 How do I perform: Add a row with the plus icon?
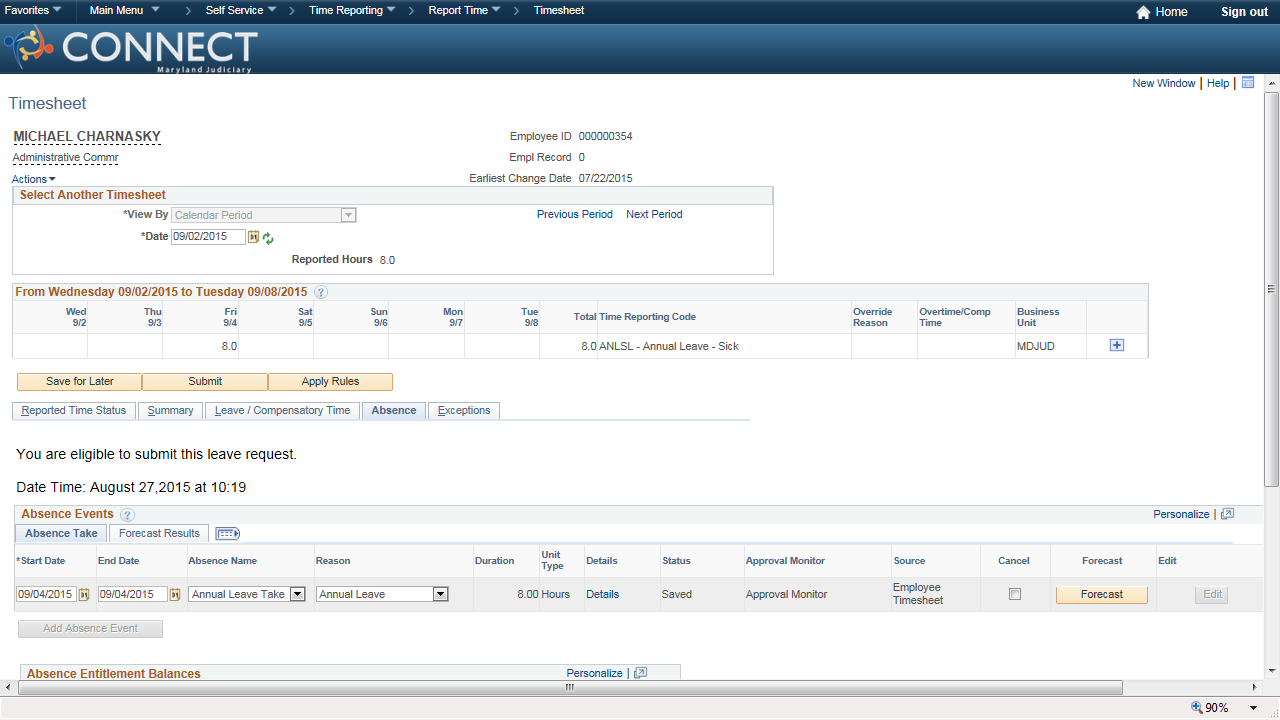click(1117, 345)
